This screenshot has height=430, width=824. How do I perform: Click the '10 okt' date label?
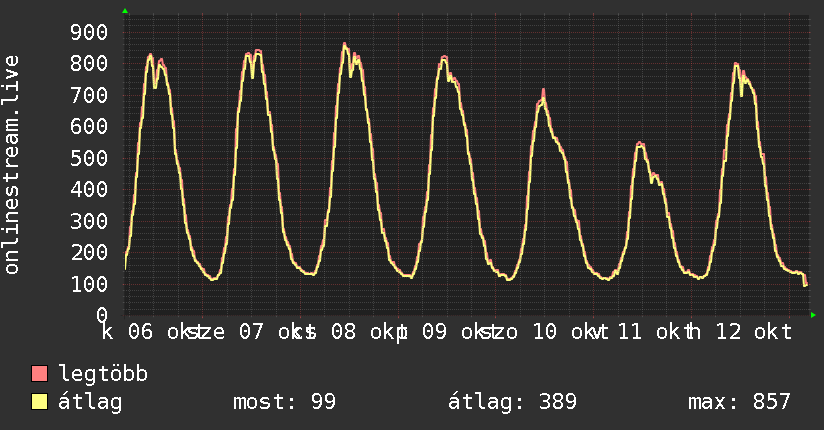coord(570,332)
